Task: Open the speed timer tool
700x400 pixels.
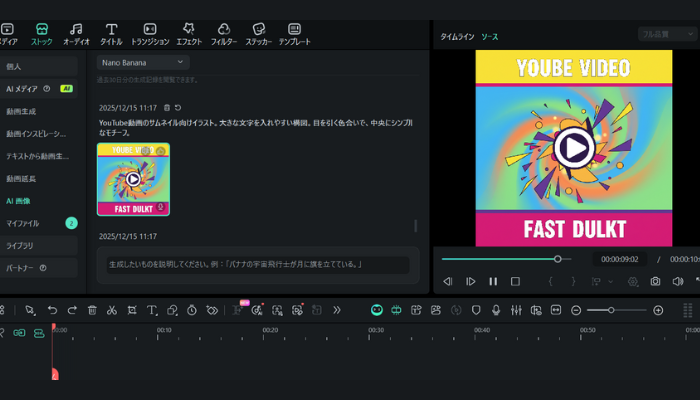Action: pos(192,310)
